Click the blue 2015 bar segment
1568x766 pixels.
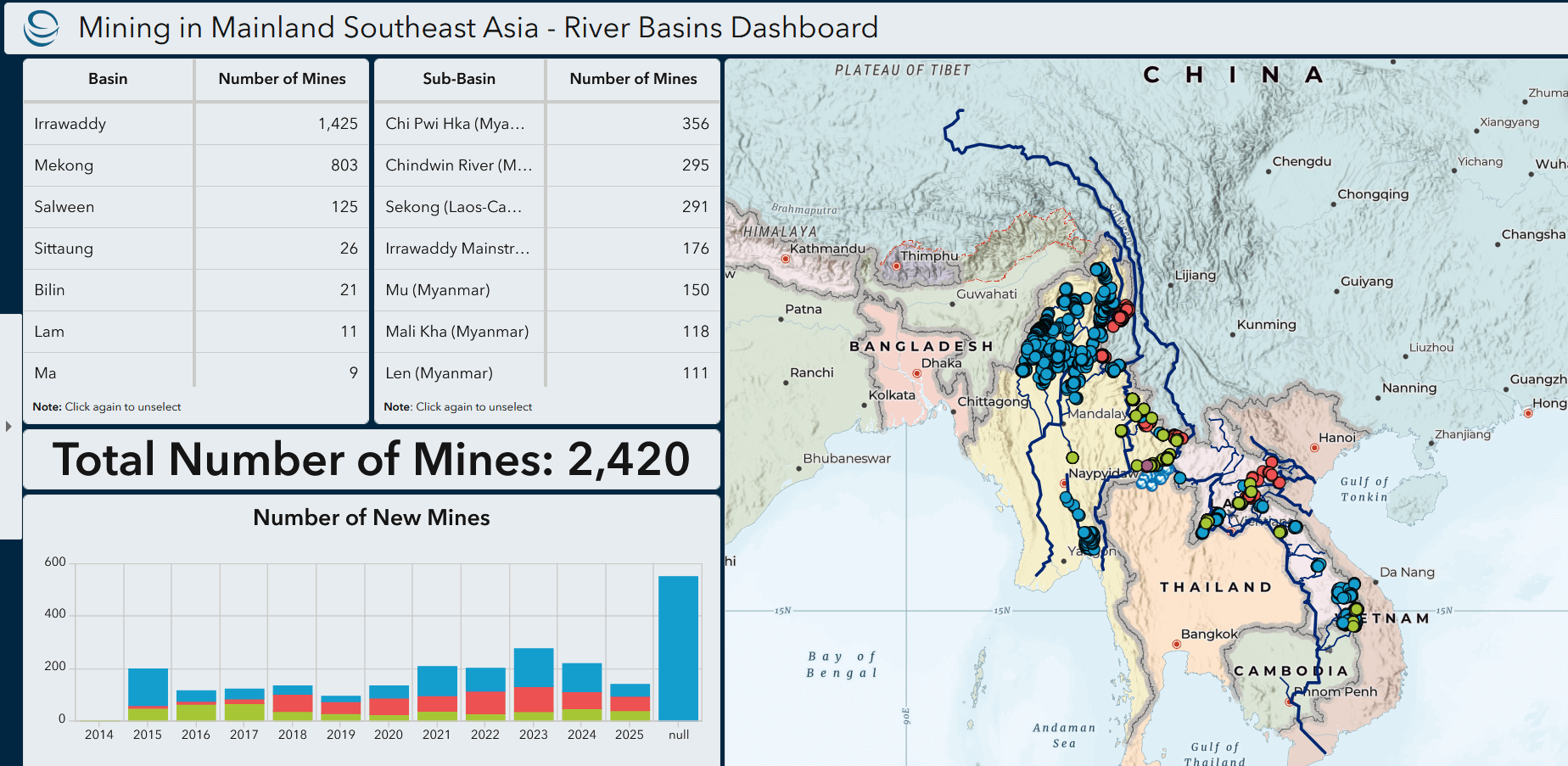(148, 686)
